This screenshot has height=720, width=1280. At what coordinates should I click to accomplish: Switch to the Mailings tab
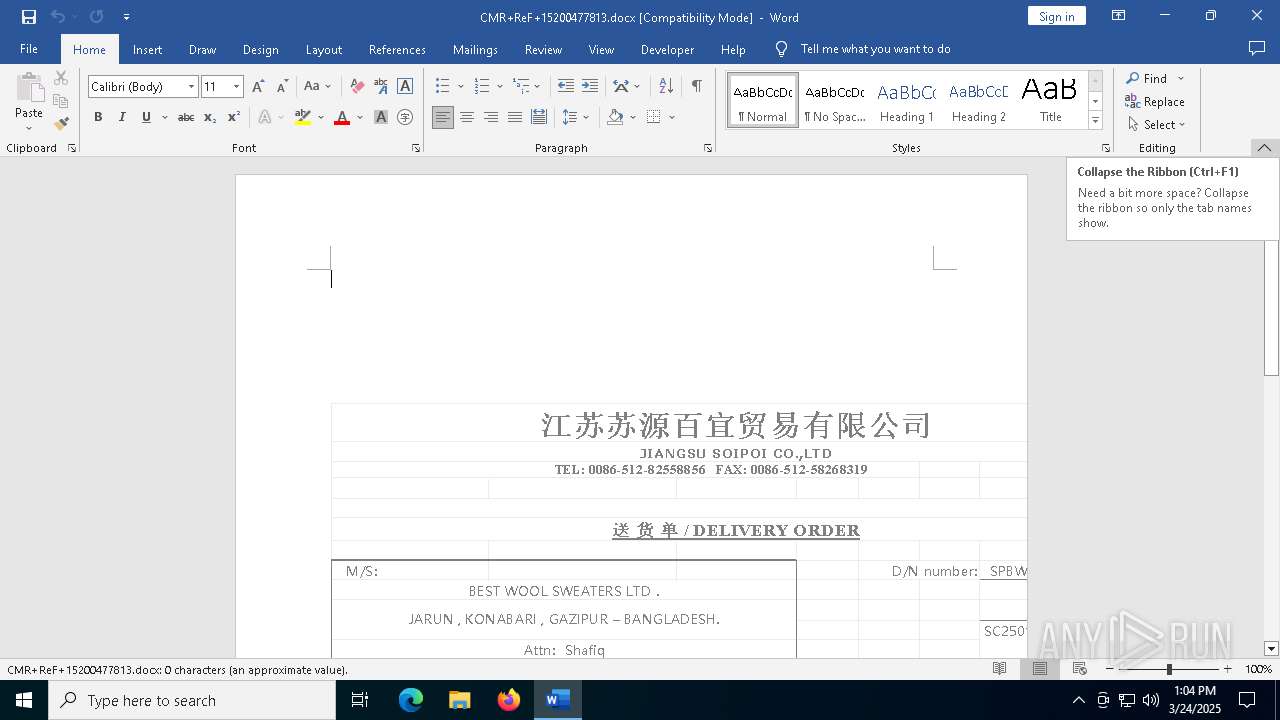pos(475,49)
